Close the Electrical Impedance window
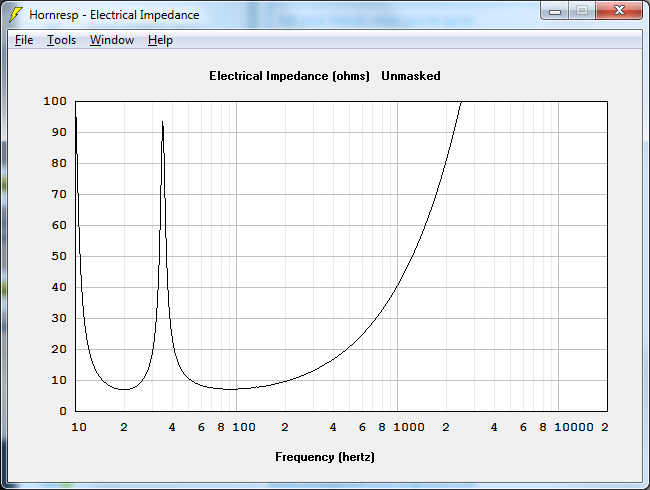This screenshot has width=650, height=490. [619, 11]
